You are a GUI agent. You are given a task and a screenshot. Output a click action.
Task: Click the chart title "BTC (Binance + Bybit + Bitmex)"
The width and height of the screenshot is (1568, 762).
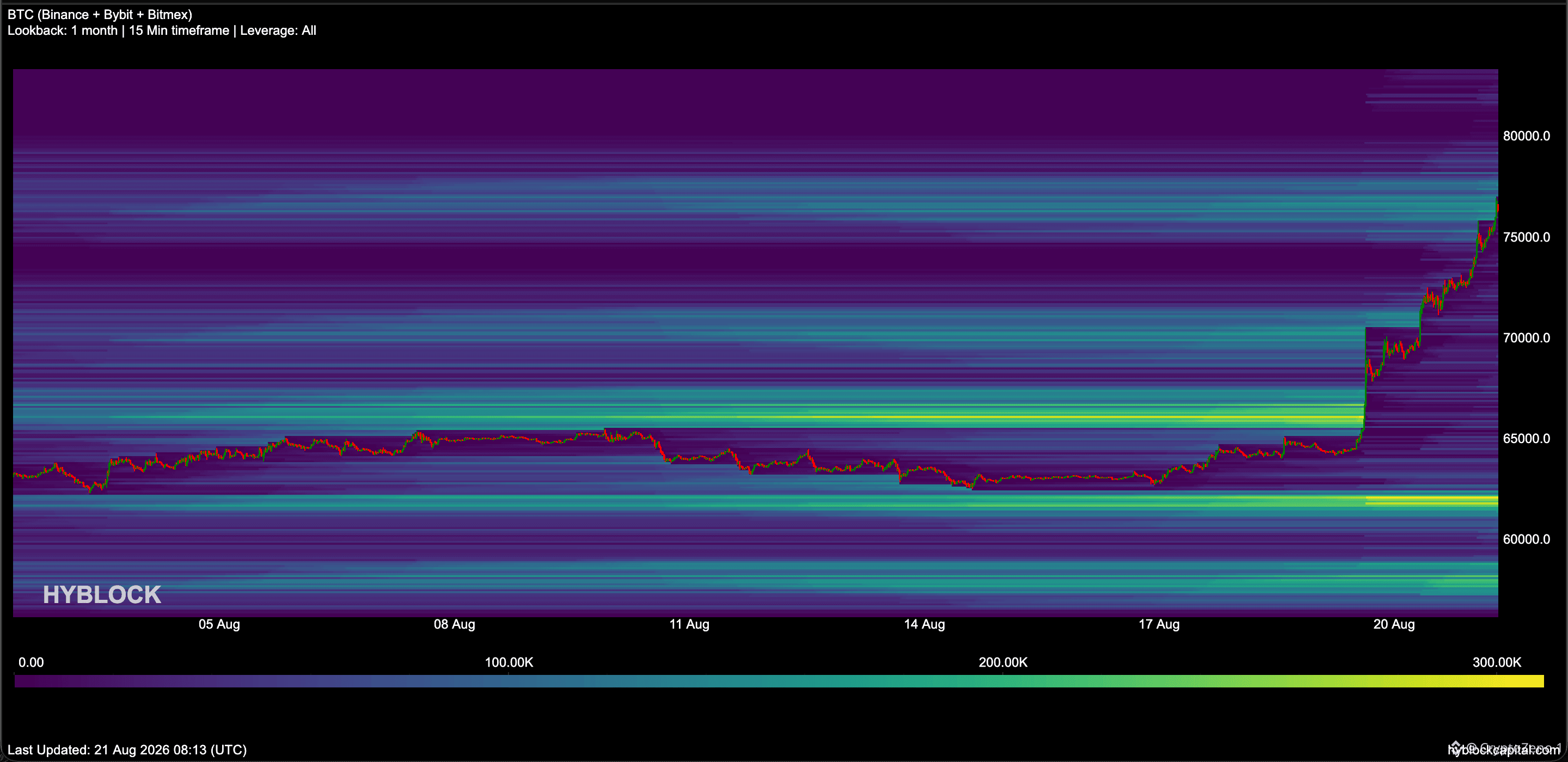tap(100, 15)
